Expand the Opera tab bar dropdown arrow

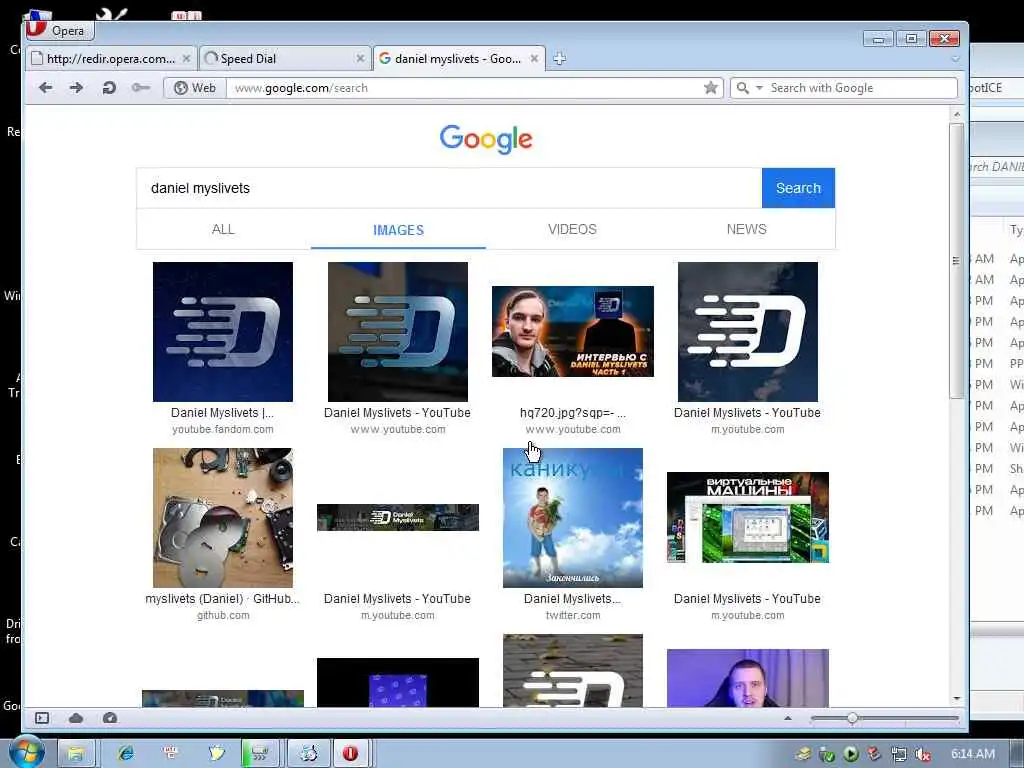[x=955, y=59]
